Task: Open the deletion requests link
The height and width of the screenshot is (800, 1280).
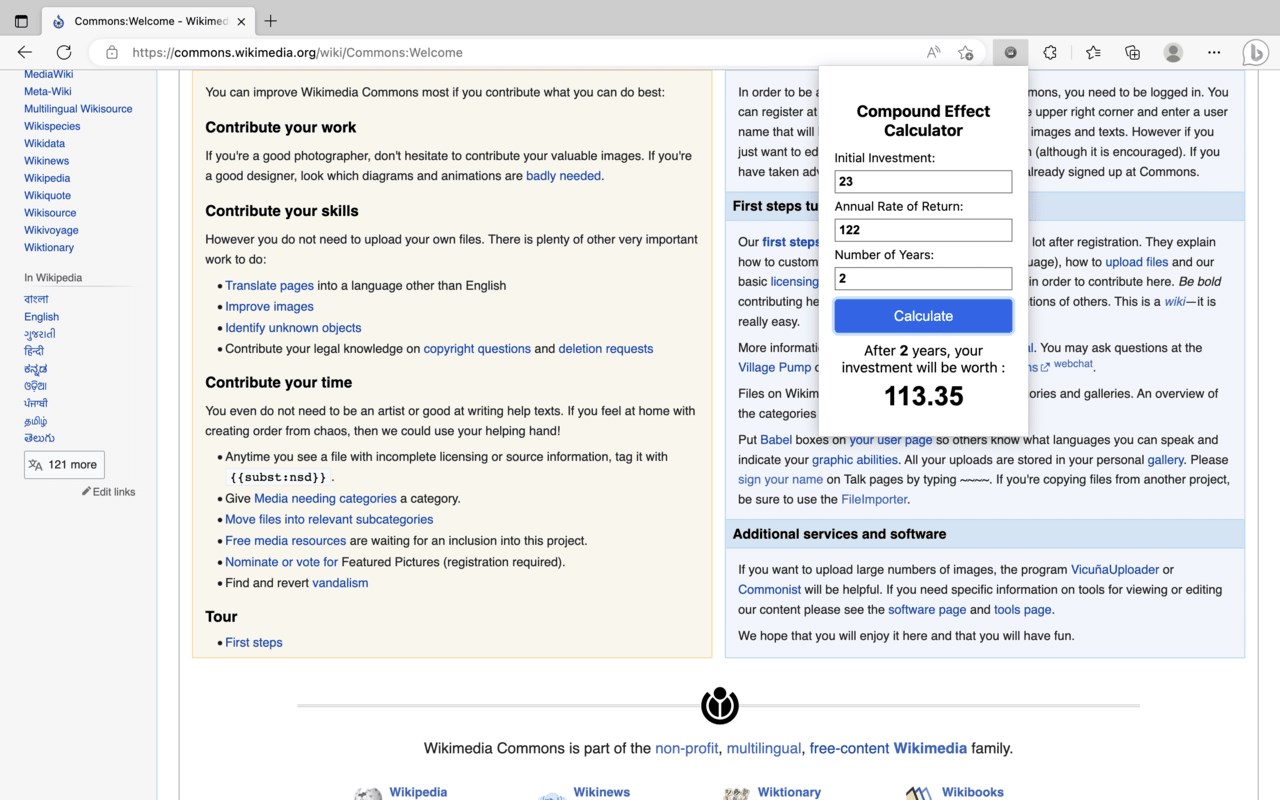Action: pyautogui.click(x=606, y=349)
